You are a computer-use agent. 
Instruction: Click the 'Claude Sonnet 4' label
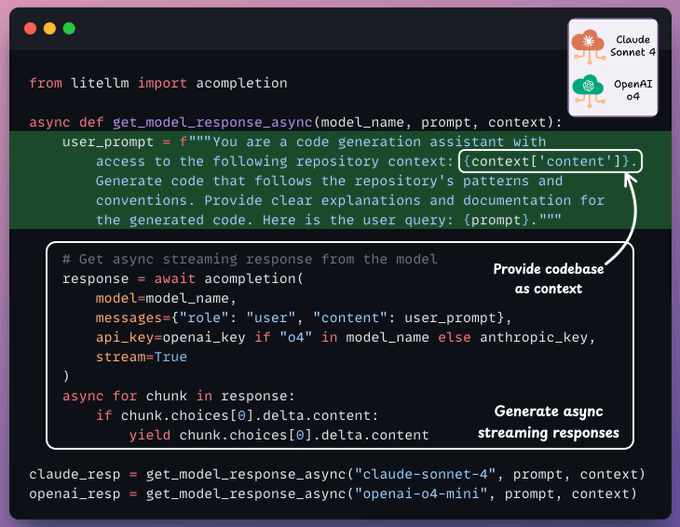click(633, 46)
